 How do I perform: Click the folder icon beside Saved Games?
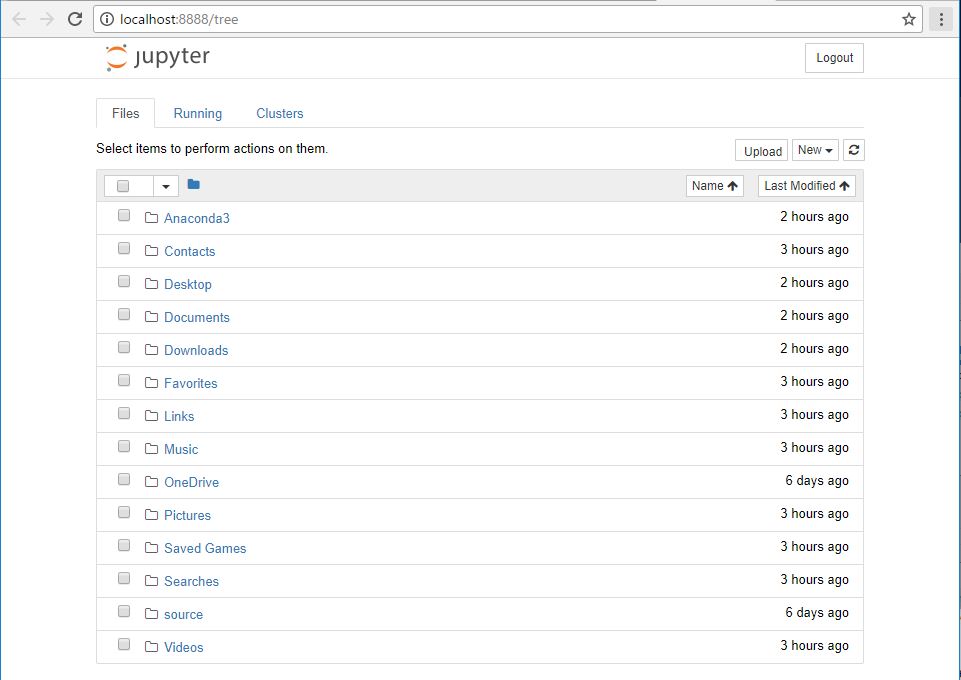point(151,548)
